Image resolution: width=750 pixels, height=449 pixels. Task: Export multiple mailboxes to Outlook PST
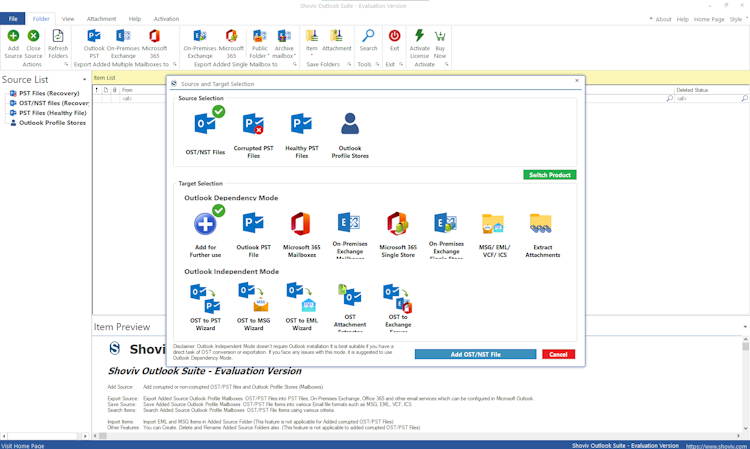coord(94,44)
